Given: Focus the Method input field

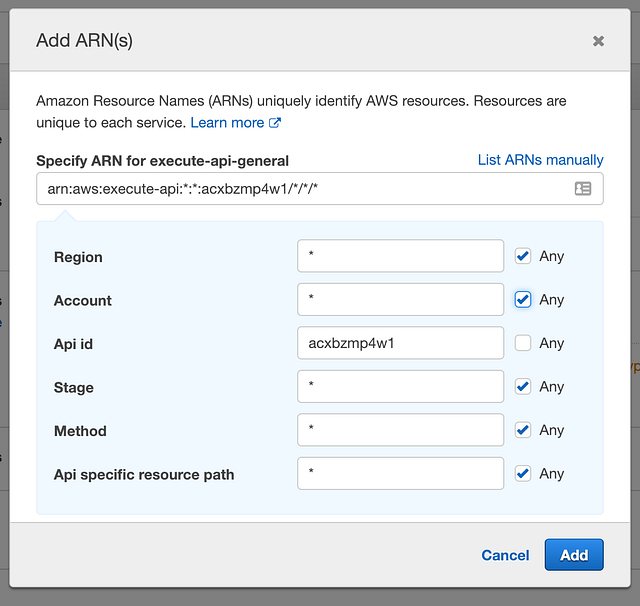Looking at the screenshot, I should (400, 430).
